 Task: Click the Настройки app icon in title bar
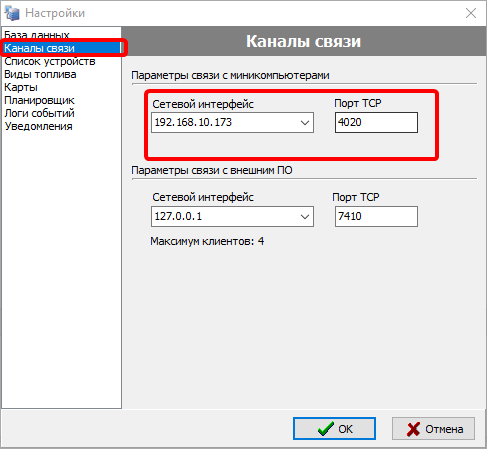click(12, 13)
